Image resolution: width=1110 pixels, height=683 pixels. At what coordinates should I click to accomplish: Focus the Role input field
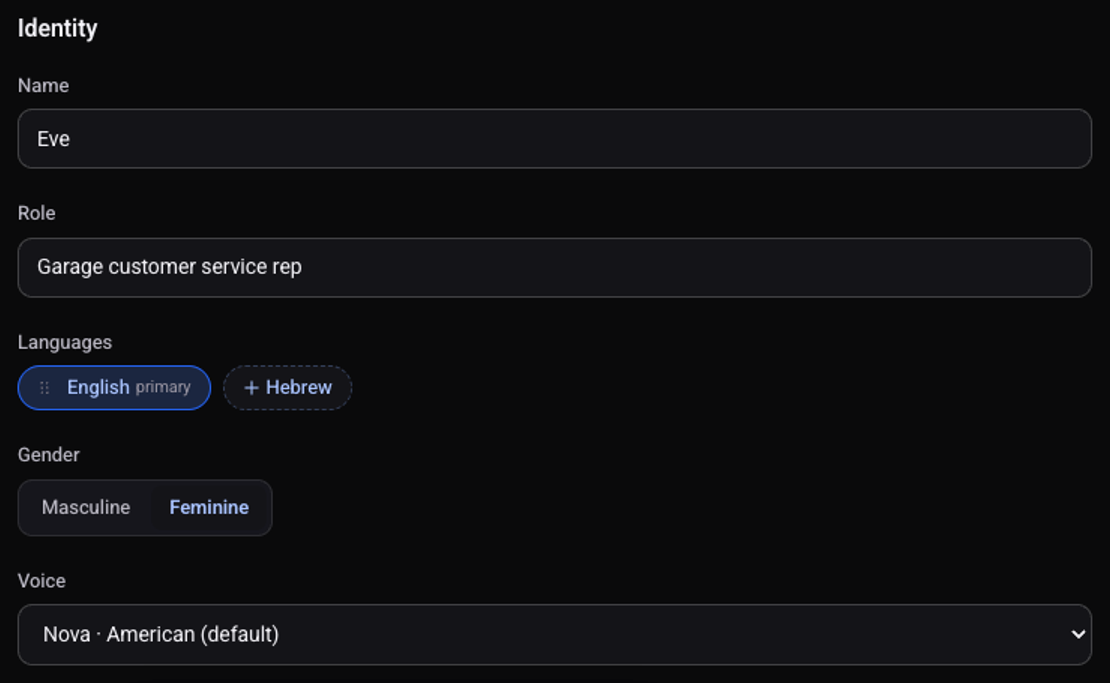(554, 268)
